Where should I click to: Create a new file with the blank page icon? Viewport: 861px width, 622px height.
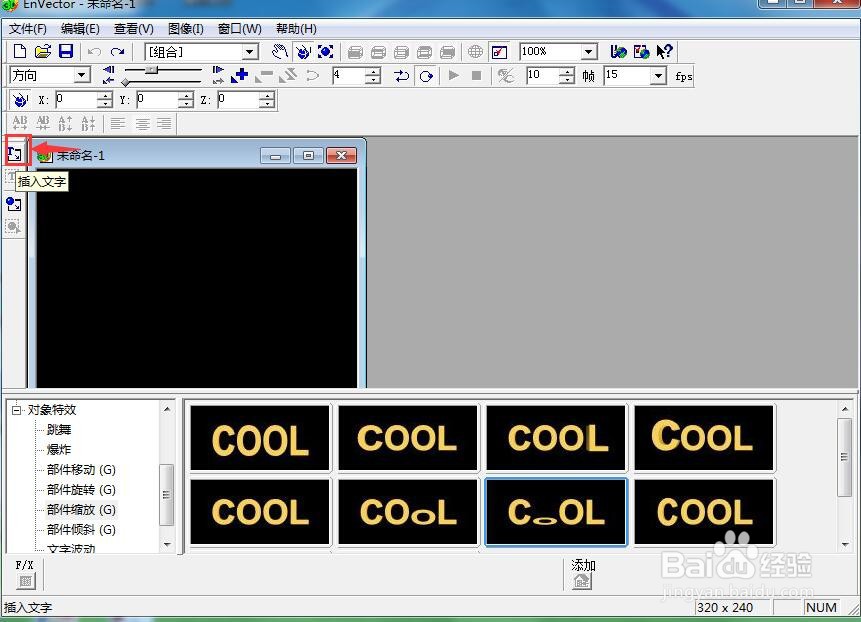click(x=20, y=52)
